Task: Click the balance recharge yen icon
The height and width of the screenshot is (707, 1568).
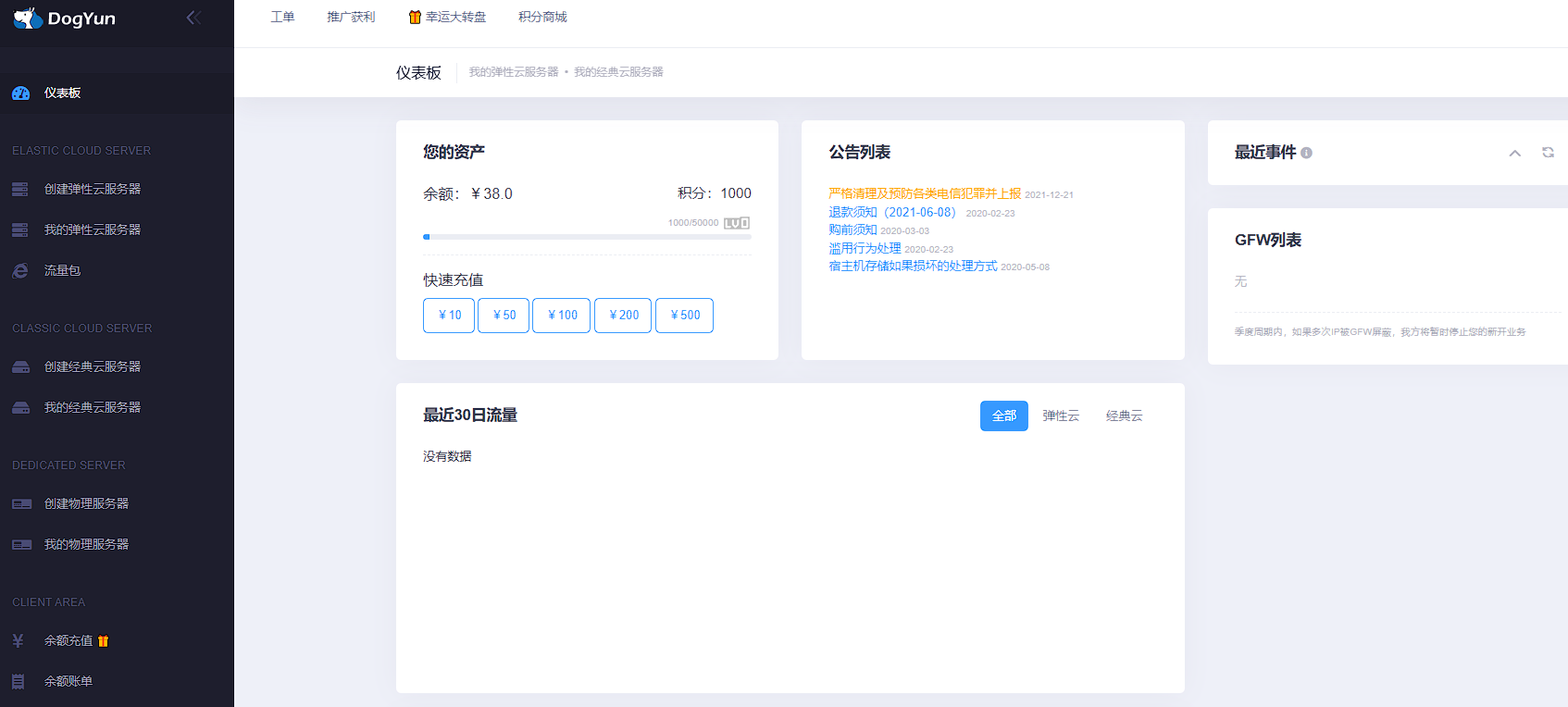Action: pyautogui.click(x=19, y=640)
